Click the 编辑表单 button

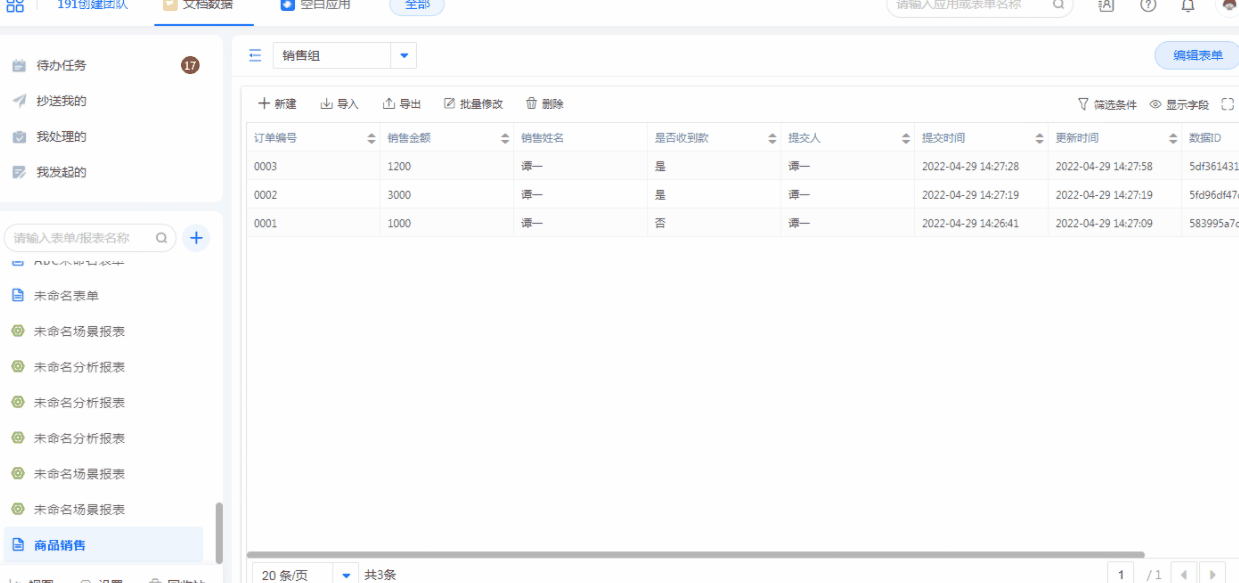[1197, 56]
